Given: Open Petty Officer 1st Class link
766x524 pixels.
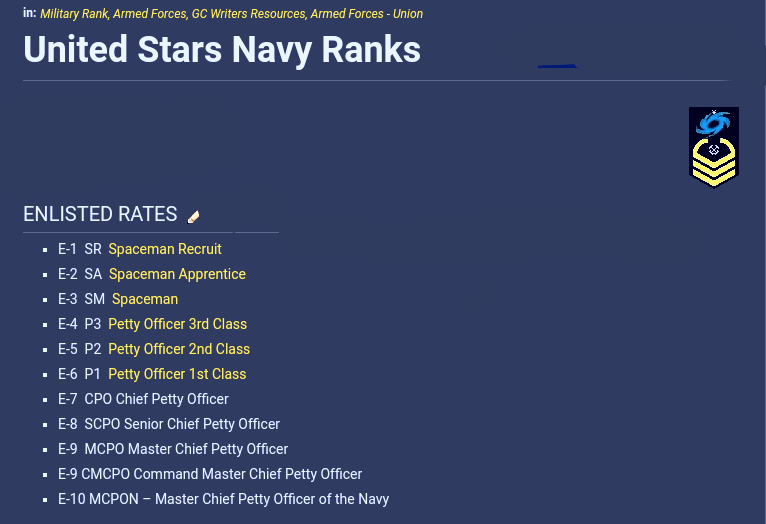Looking at the screenshot, I should click(177, 374).
